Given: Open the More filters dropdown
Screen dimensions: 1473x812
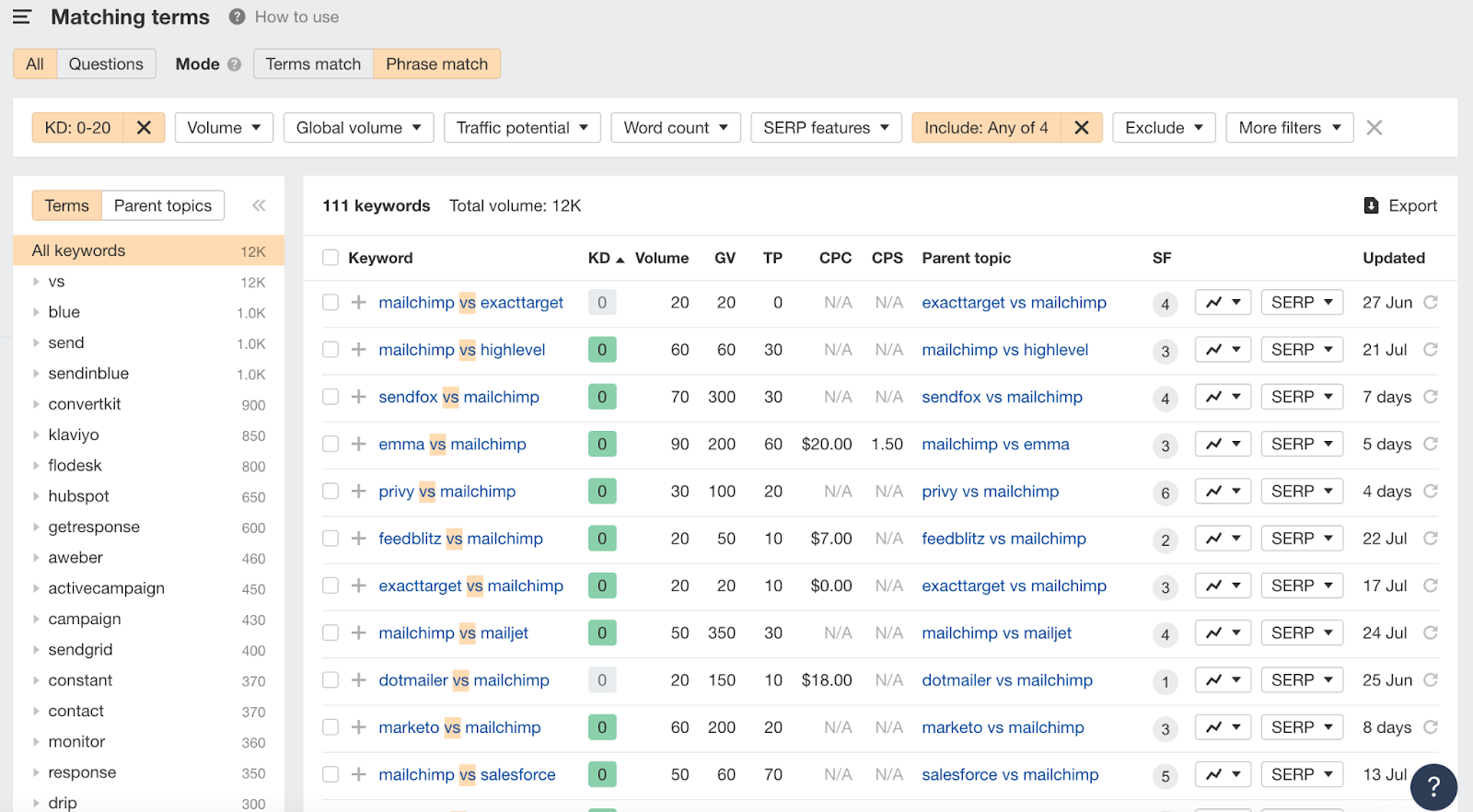Looking at the screenshot, I should [1289, 128].
